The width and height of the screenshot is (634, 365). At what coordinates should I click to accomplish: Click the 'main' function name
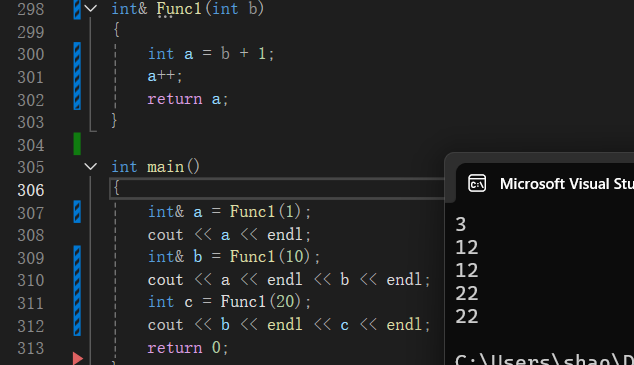click(165, 167)
